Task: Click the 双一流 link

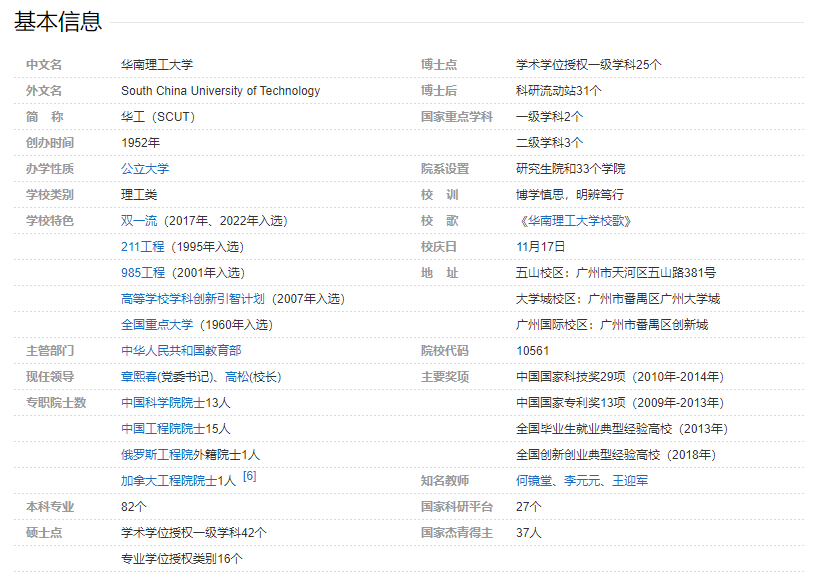Action: [x=139, y=221]
